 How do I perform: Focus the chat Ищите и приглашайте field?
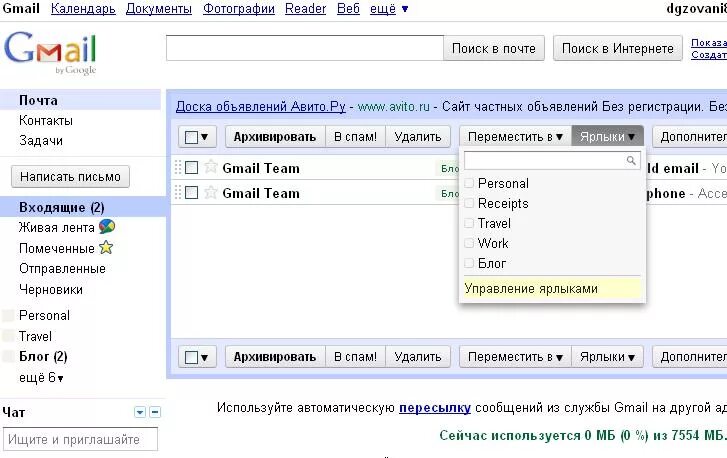click(x=80, y=439)
